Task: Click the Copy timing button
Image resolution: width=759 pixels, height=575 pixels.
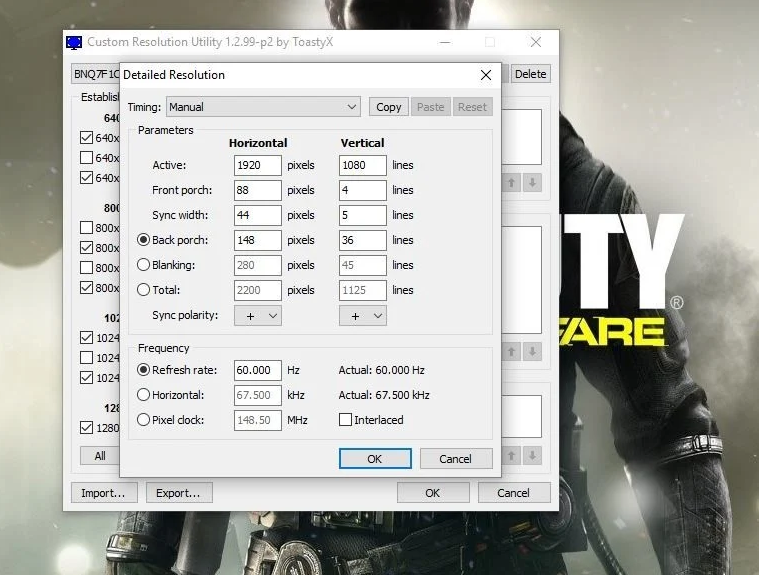Action: point(389,107)
